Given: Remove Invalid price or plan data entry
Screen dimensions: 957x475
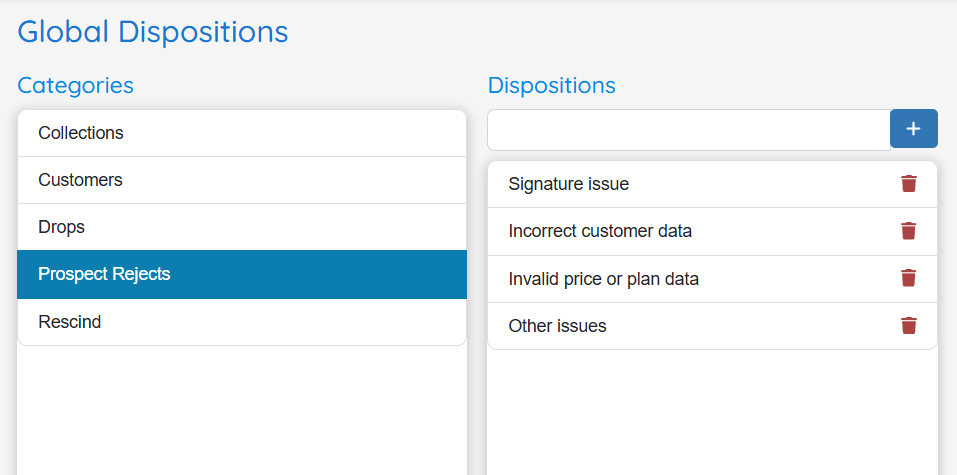Looking at the screenshot, I should click(x=909, y=278).
